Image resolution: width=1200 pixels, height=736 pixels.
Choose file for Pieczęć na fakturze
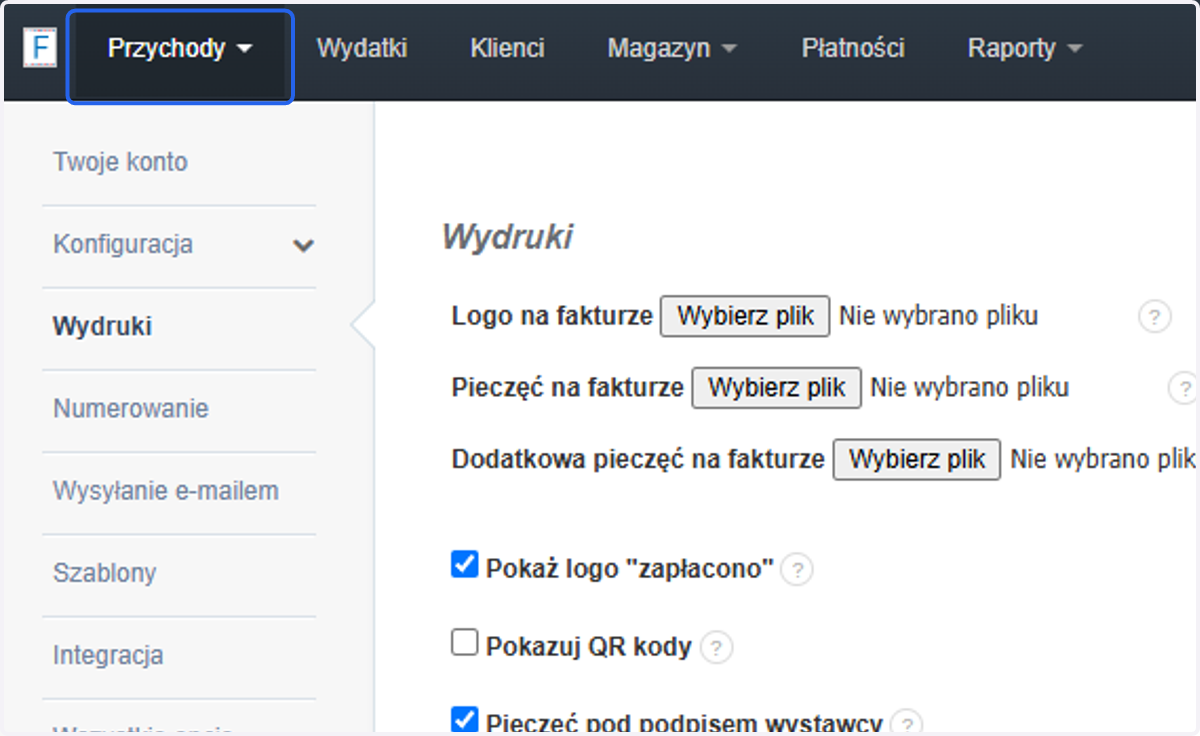pyautogui.click(x=777, y=388)
